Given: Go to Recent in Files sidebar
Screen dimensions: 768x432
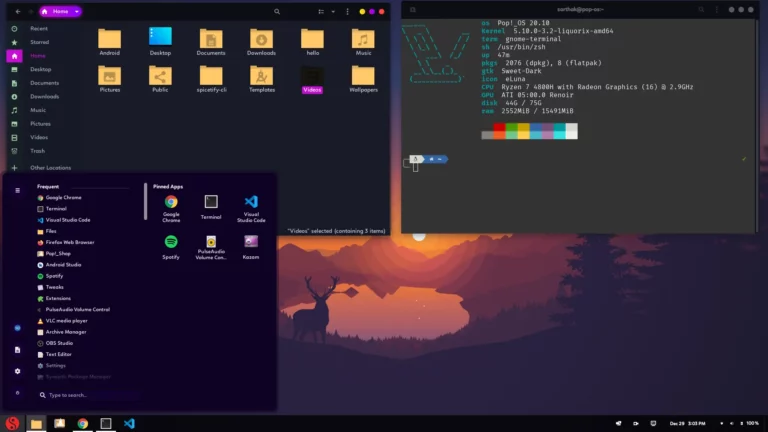Looking at the screenshot, I should tap(38, 28).
